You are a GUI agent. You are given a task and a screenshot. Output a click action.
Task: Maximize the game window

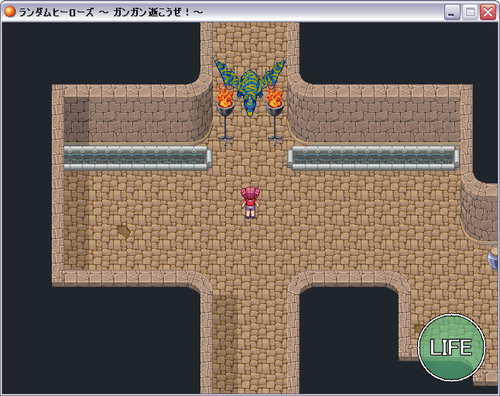(470, 12)
